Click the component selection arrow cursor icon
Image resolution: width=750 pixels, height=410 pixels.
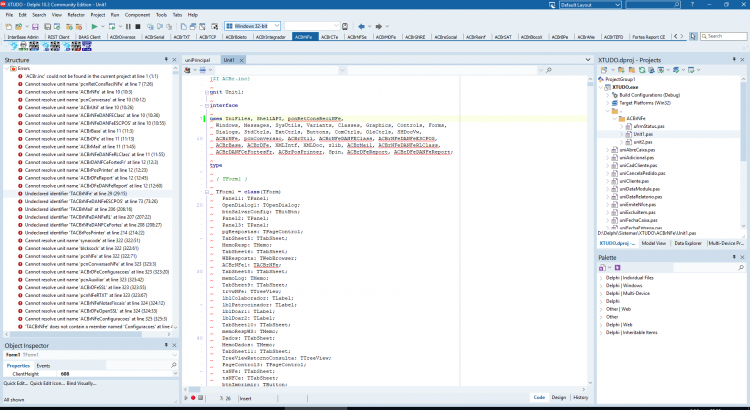693,36
